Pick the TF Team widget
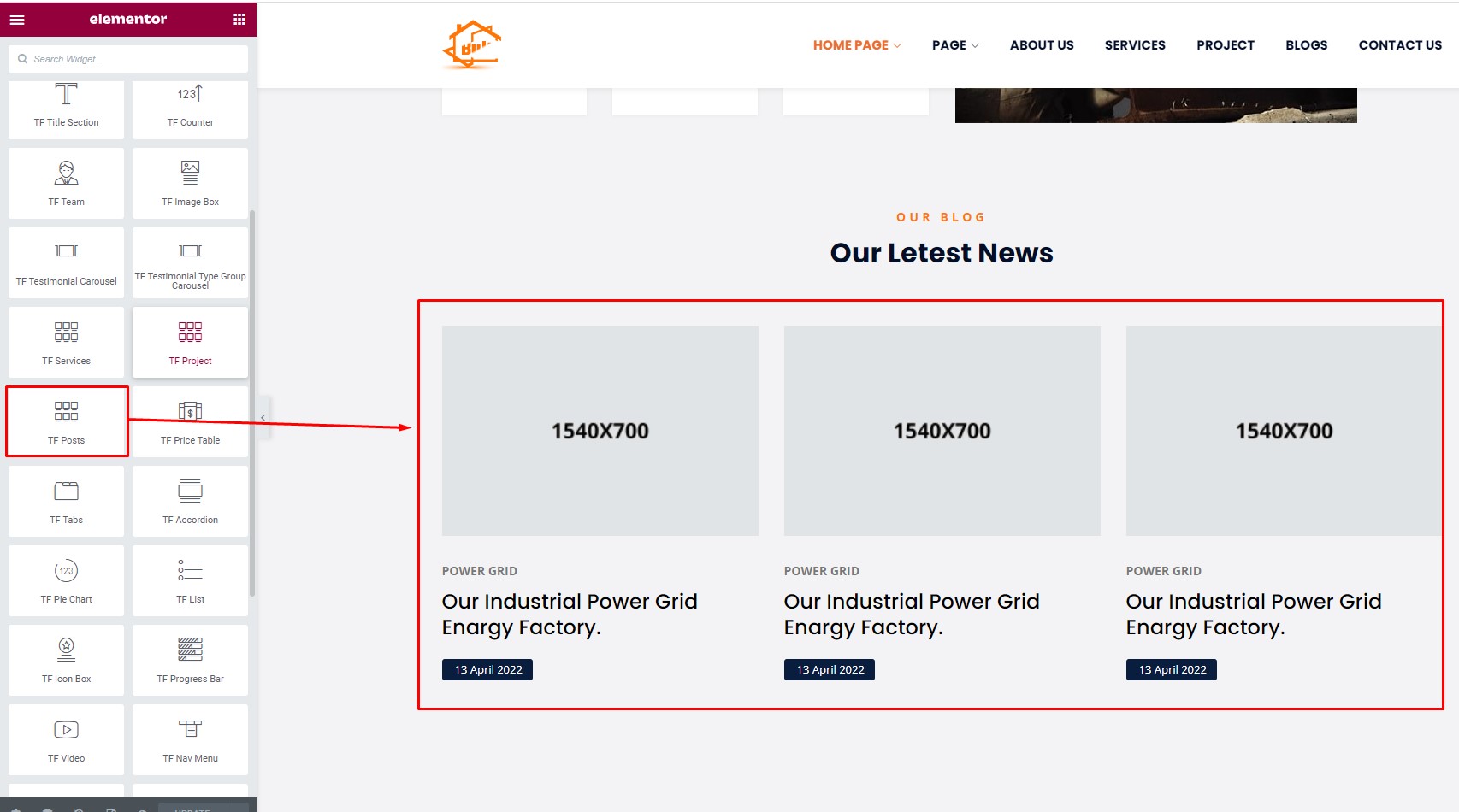 point(66,183)
